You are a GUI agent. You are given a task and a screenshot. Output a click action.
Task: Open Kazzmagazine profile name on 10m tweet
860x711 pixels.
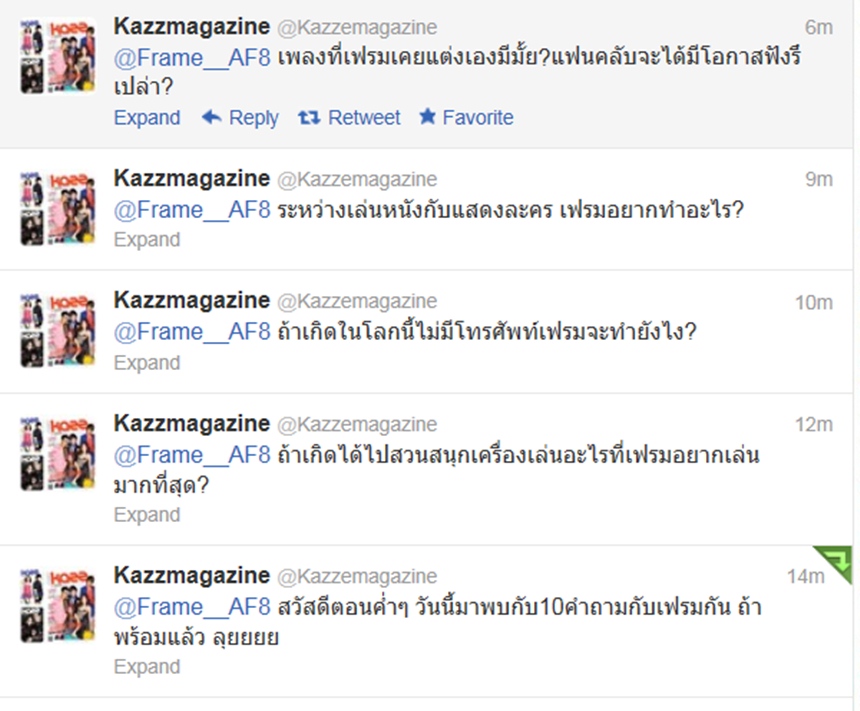coord(192,300)
